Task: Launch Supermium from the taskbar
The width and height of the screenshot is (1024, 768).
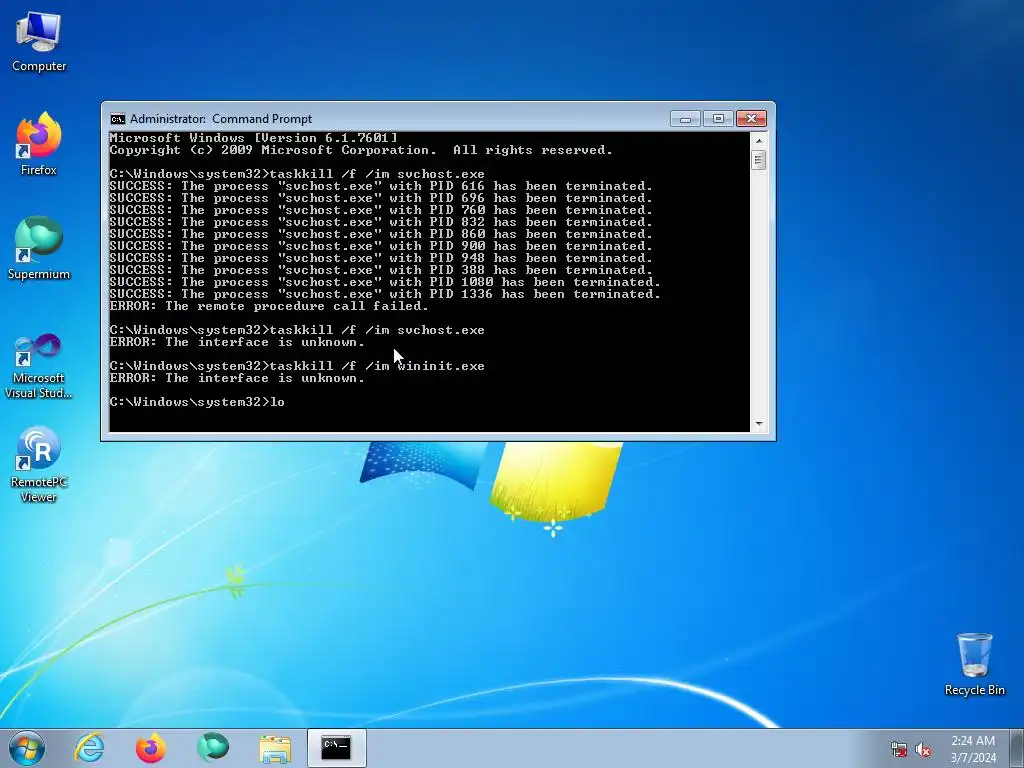Action: point(212,748)
